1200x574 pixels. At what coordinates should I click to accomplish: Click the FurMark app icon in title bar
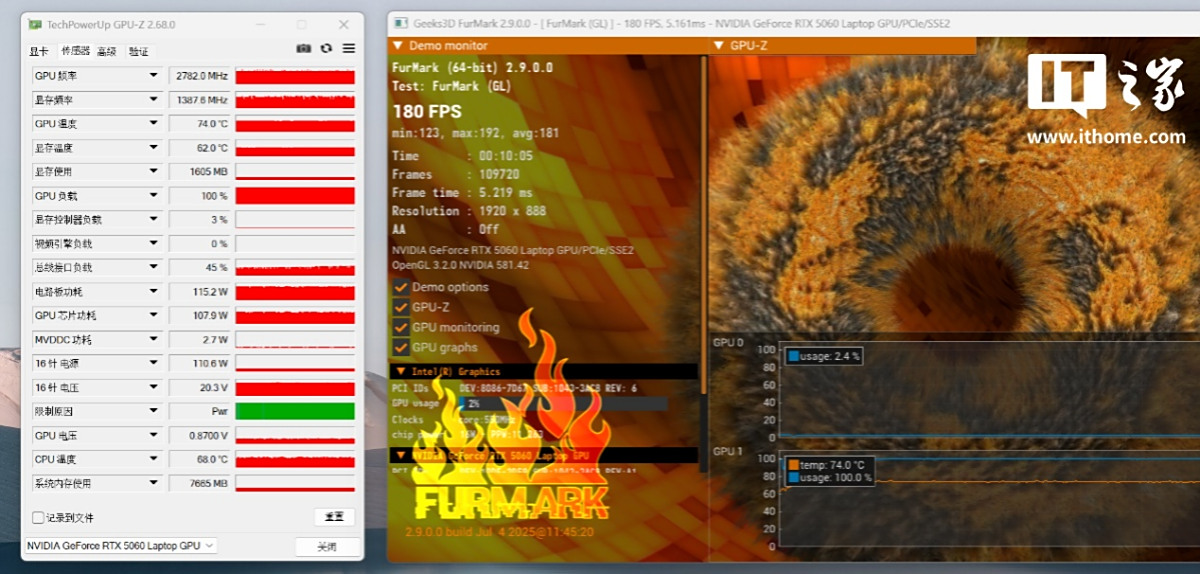401,23
